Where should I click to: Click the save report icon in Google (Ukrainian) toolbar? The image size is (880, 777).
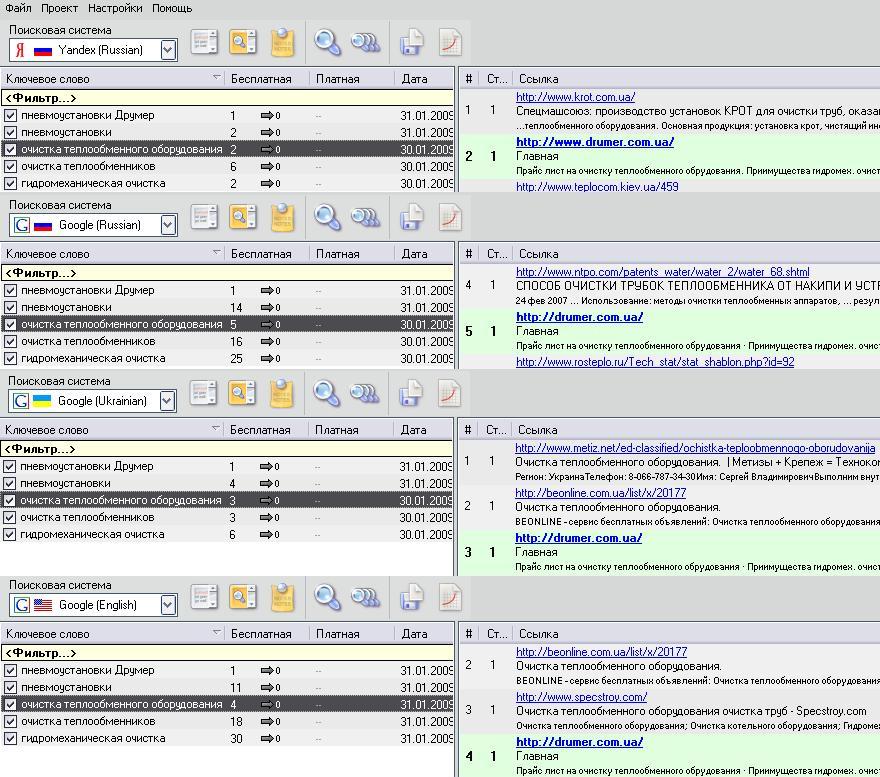pyautogui.click(x=411, y=393)
